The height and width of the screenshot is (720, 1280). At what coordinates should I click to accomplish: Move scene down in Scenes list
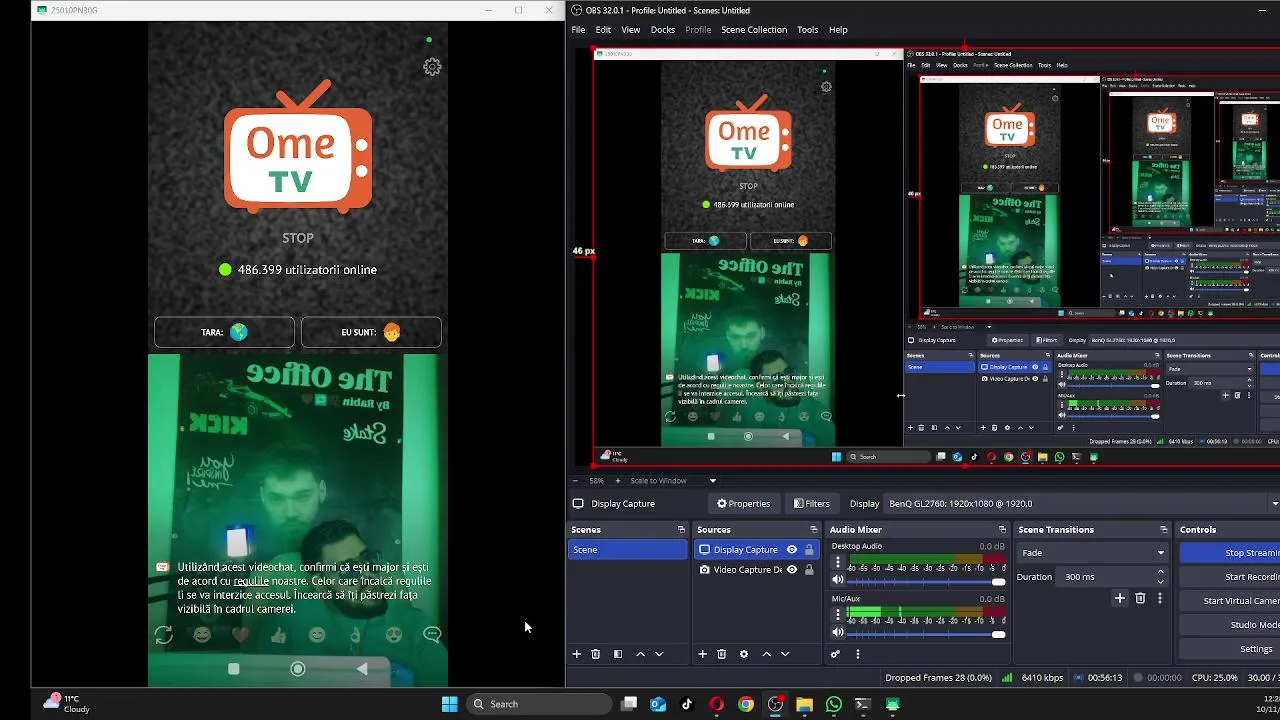[659, 654]
